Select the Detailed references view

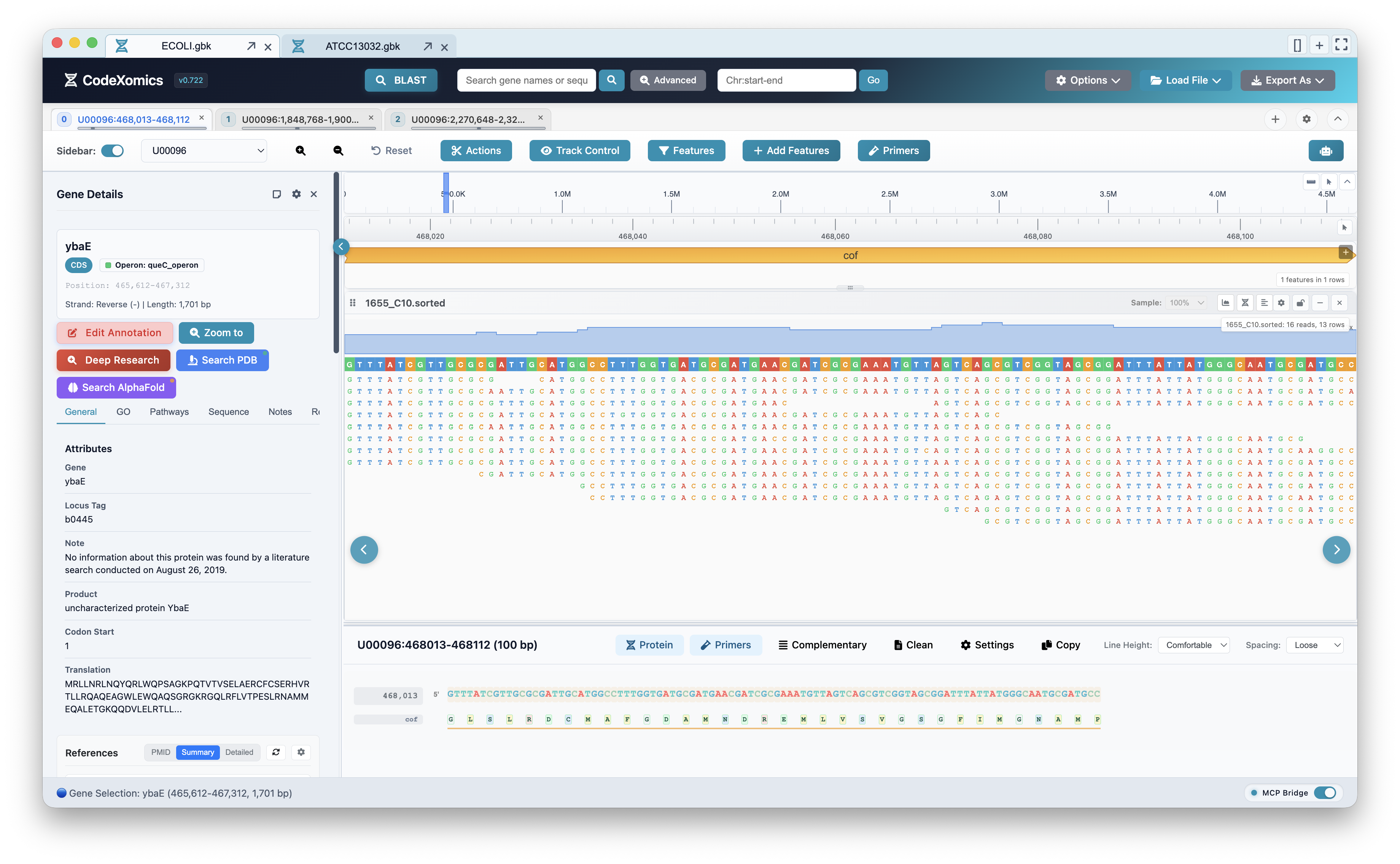pyautogui.click(x=239, y=753)
